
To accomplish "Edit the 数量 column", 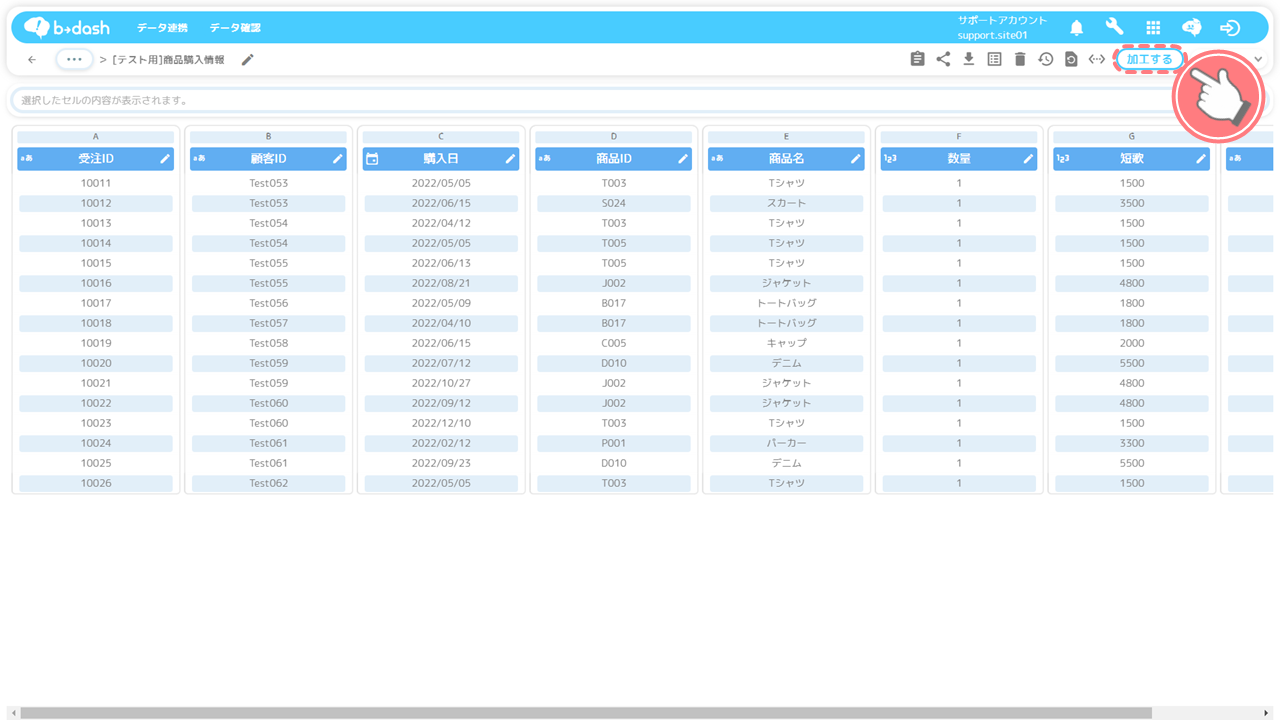I will coord(1028,159).
